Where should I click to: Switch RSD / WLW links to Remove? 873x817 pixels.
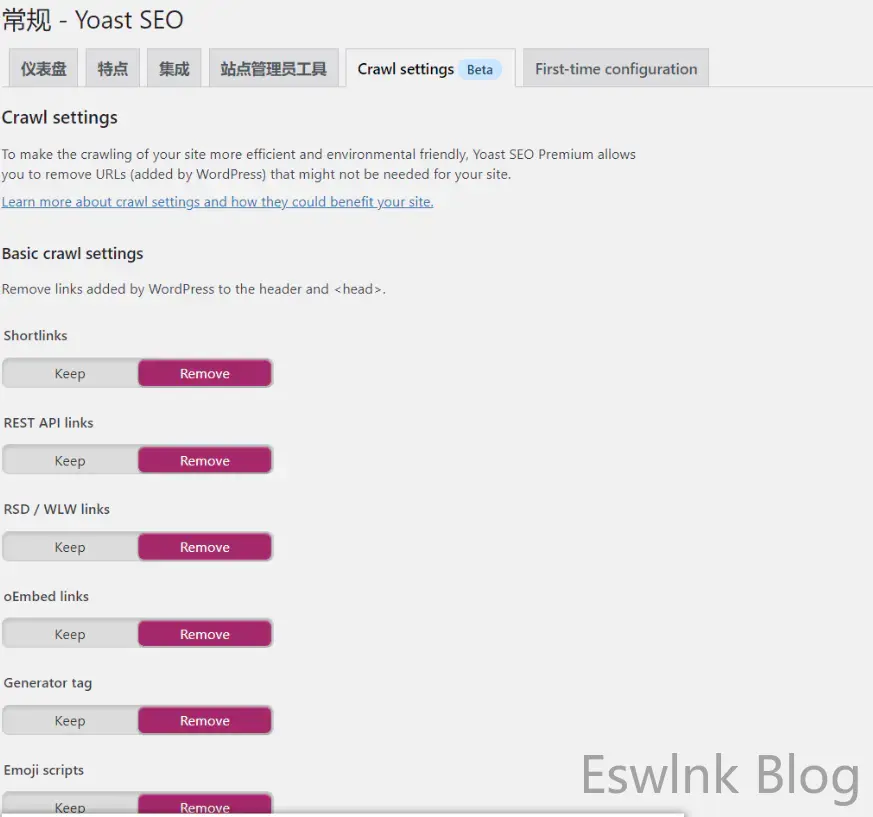click(x=205, y=548)
